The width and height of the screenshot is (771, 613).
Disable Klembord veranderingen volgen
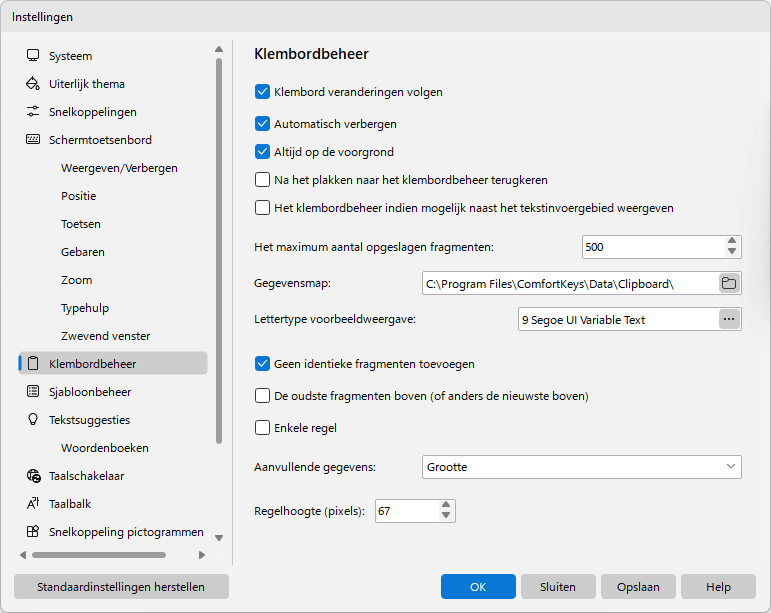pyautogui.click(x=262, y=92)
